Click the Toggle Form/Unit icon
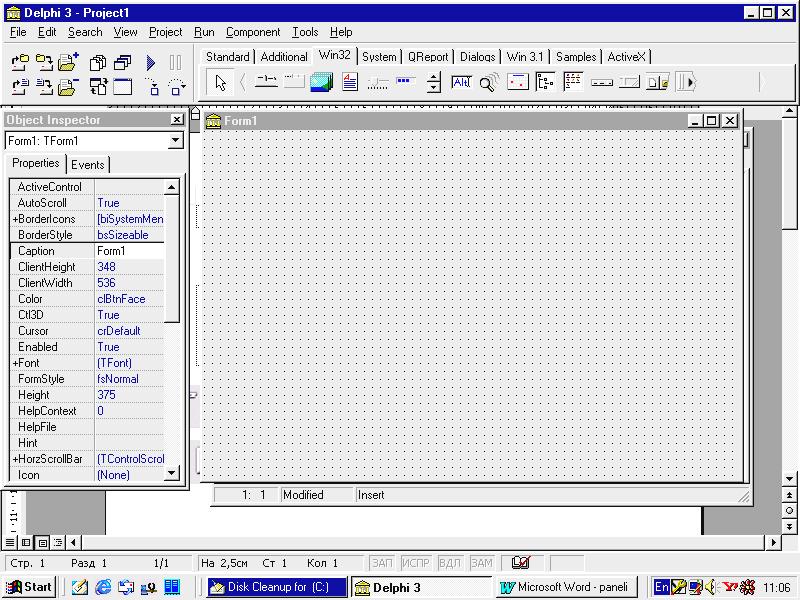800x600 pixels. (x=97, y=87)
